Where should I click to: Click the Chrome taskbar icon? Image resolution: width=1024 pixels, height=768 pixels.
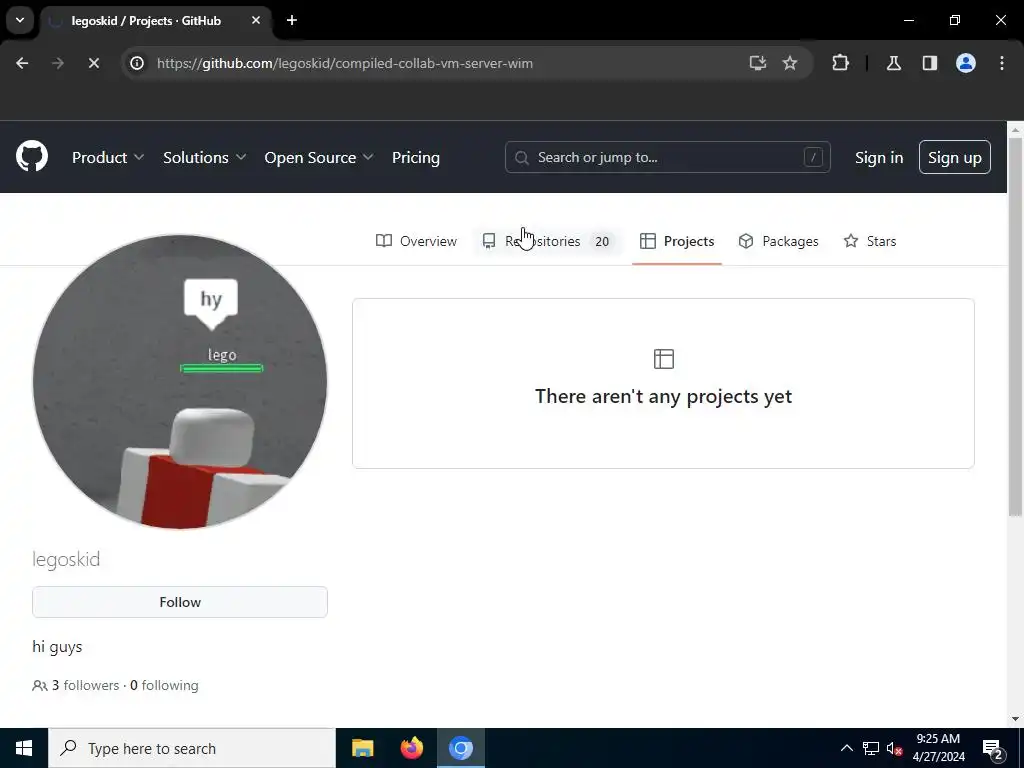pyautogui.click(x=461, y=748)
